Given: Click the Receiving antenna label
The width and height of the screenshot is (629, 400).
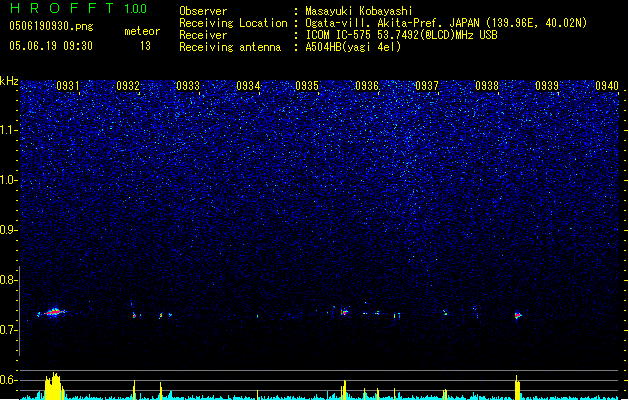Looking at the screenshot, I should click(230, 47).
